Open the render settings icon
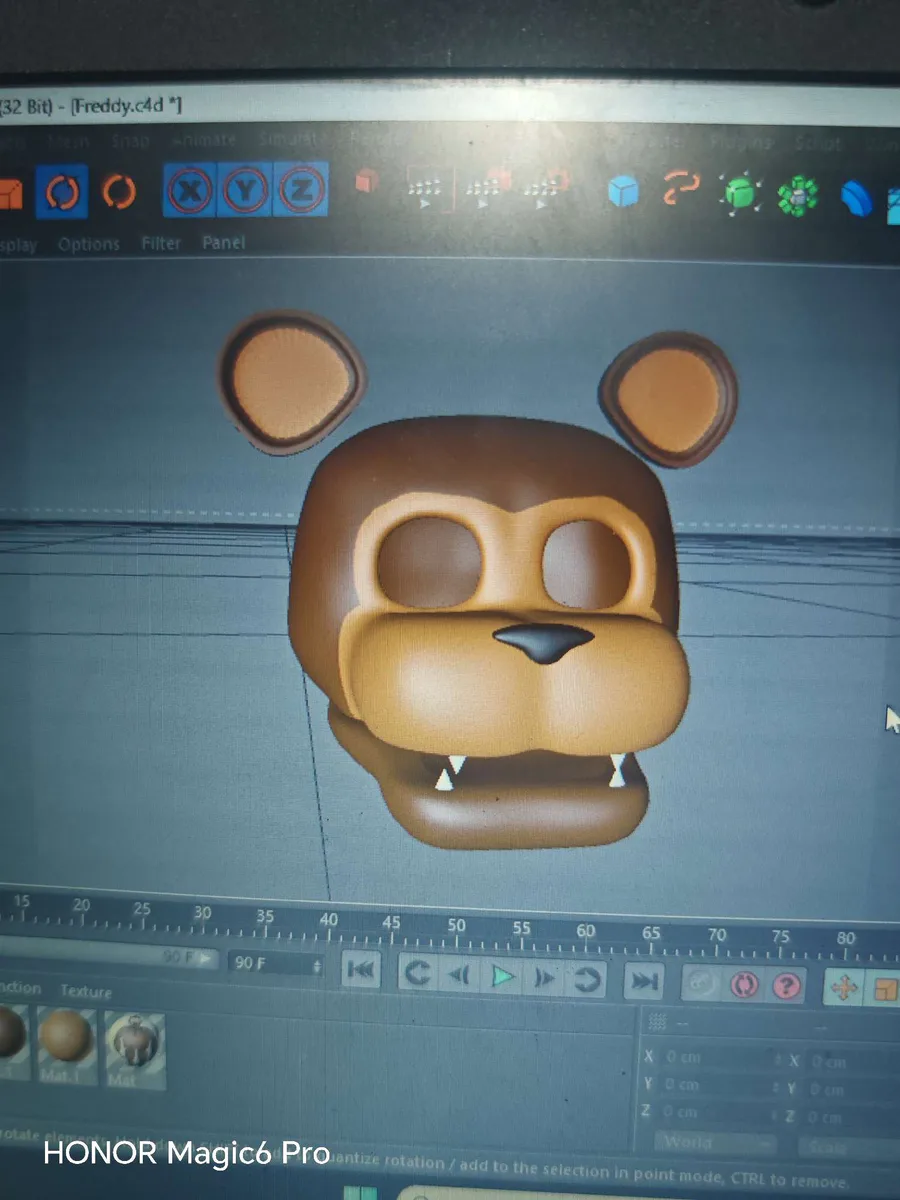Viewport: 900px width, 1200px height. 546,187
